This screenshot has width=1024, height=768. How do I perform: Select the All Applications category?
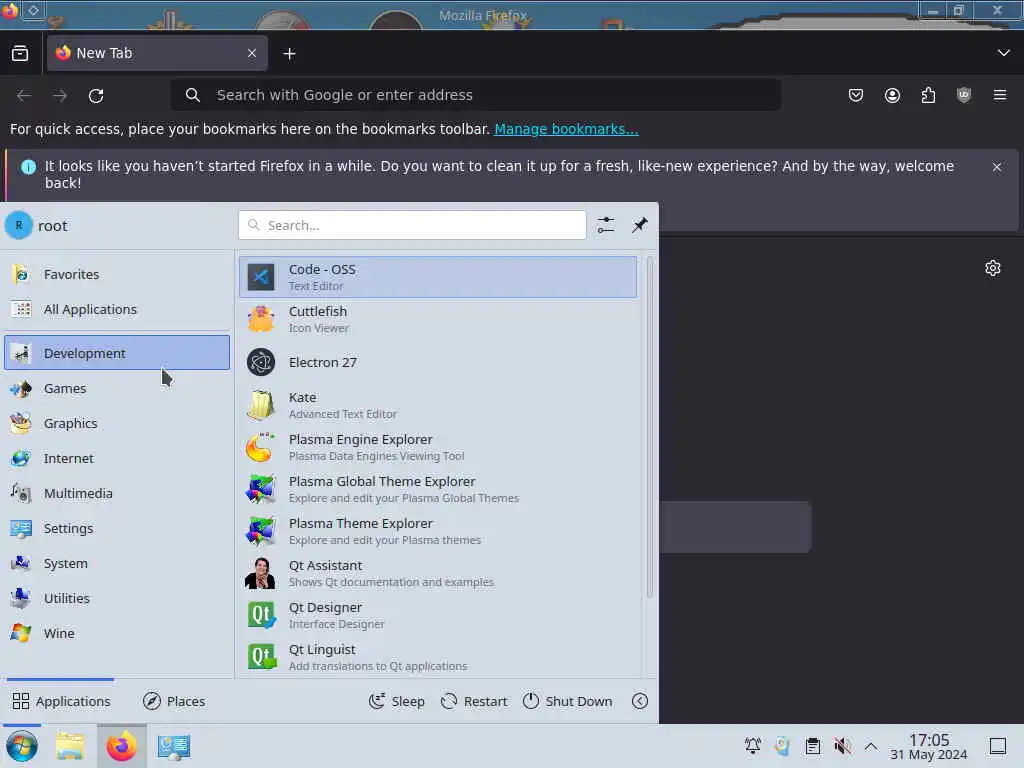click(x=117, y=309)
